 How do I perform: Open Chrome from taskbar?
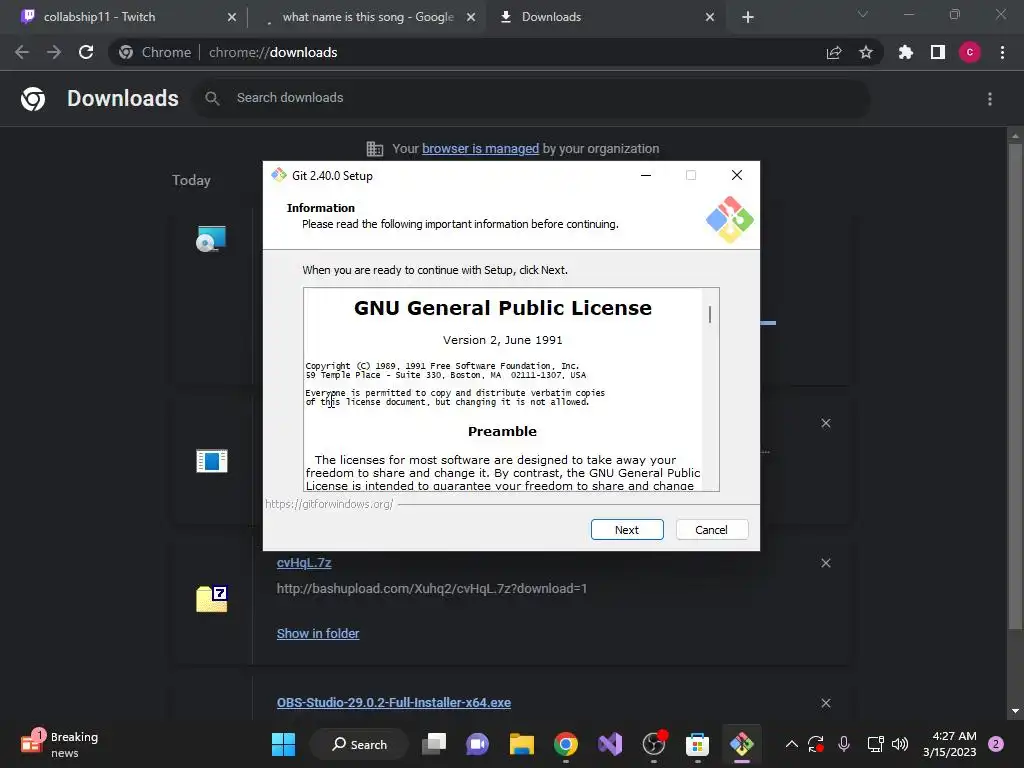pyautogui.click(x=566, y=744)
